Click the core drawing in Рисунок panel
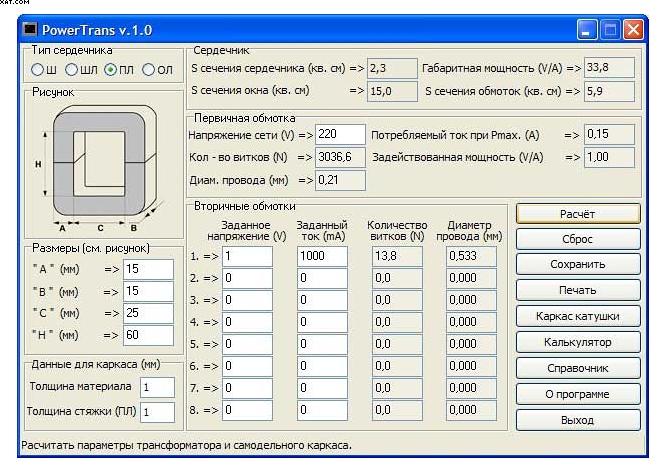 [x=101, y=168]
